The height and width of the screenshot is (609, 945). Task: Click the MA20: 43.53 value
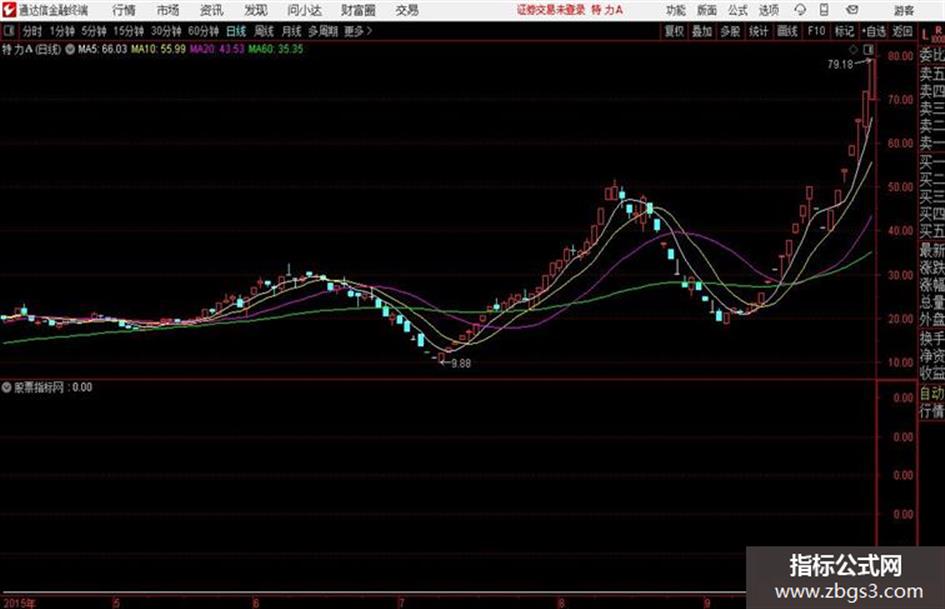pyautogui.click(x=217, y=49)
